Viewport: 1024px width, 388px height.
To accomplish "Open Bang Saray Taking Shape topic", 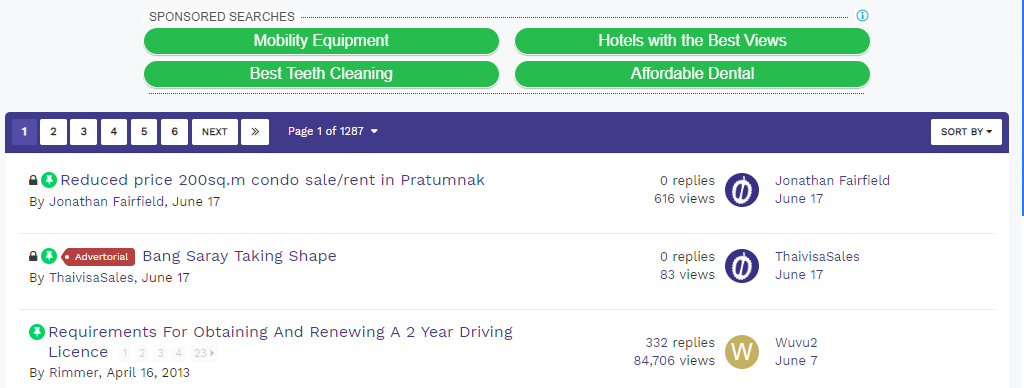I will click(239, 256).
